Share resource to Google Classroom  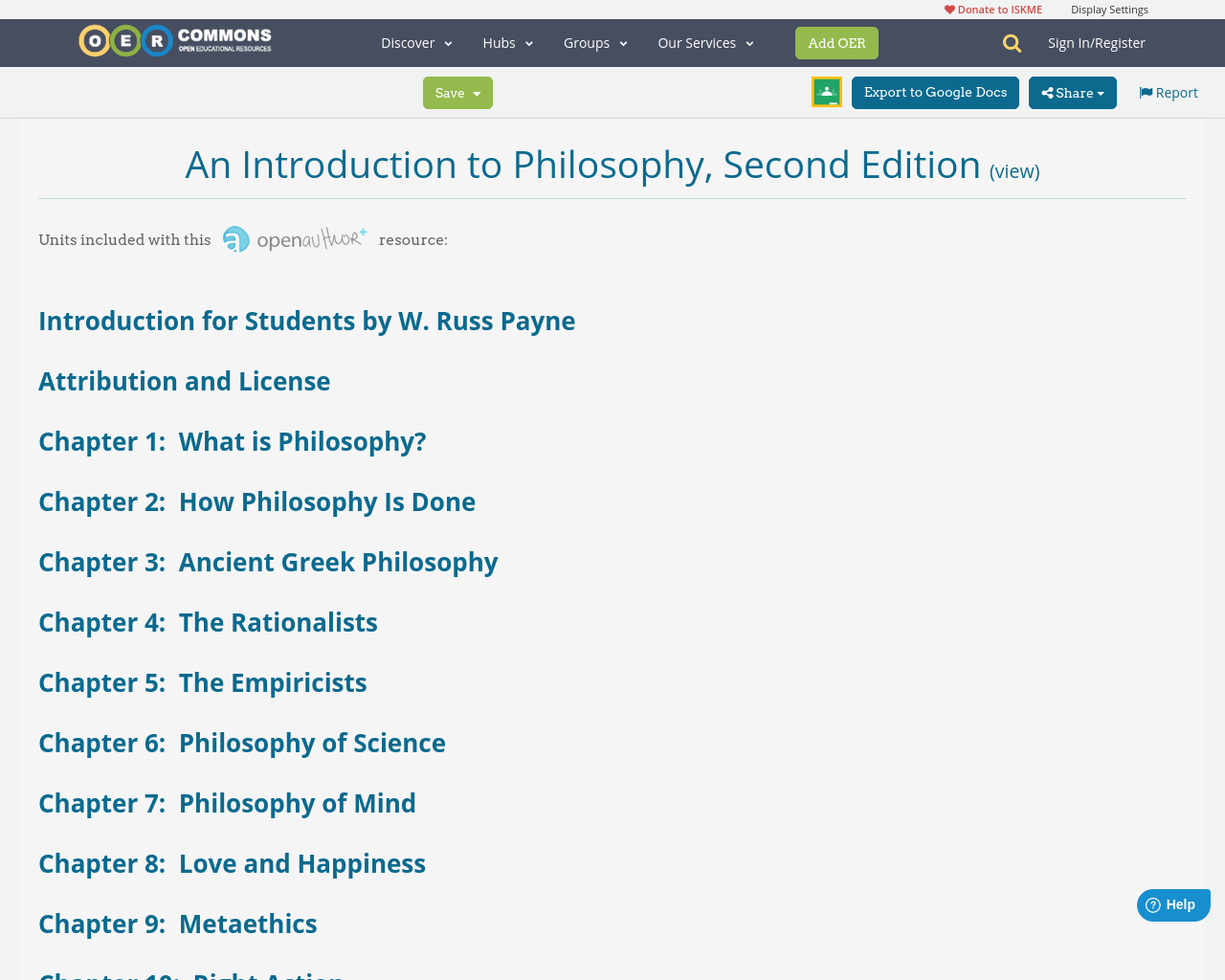[x=825, y=91]
